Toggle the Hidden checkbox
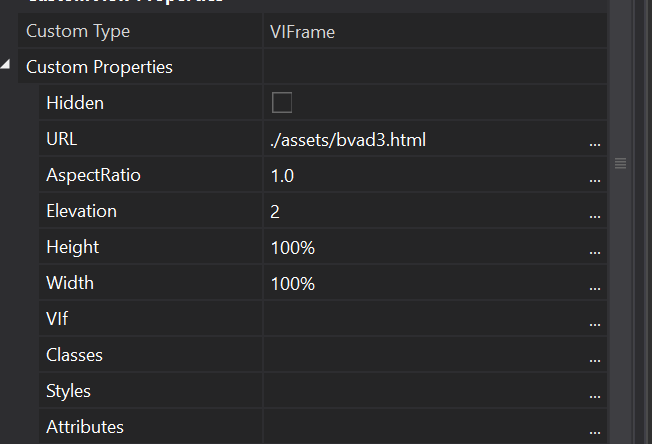Image resolution: width=652 pixels, height=444 pixels. tap(282, 103)
